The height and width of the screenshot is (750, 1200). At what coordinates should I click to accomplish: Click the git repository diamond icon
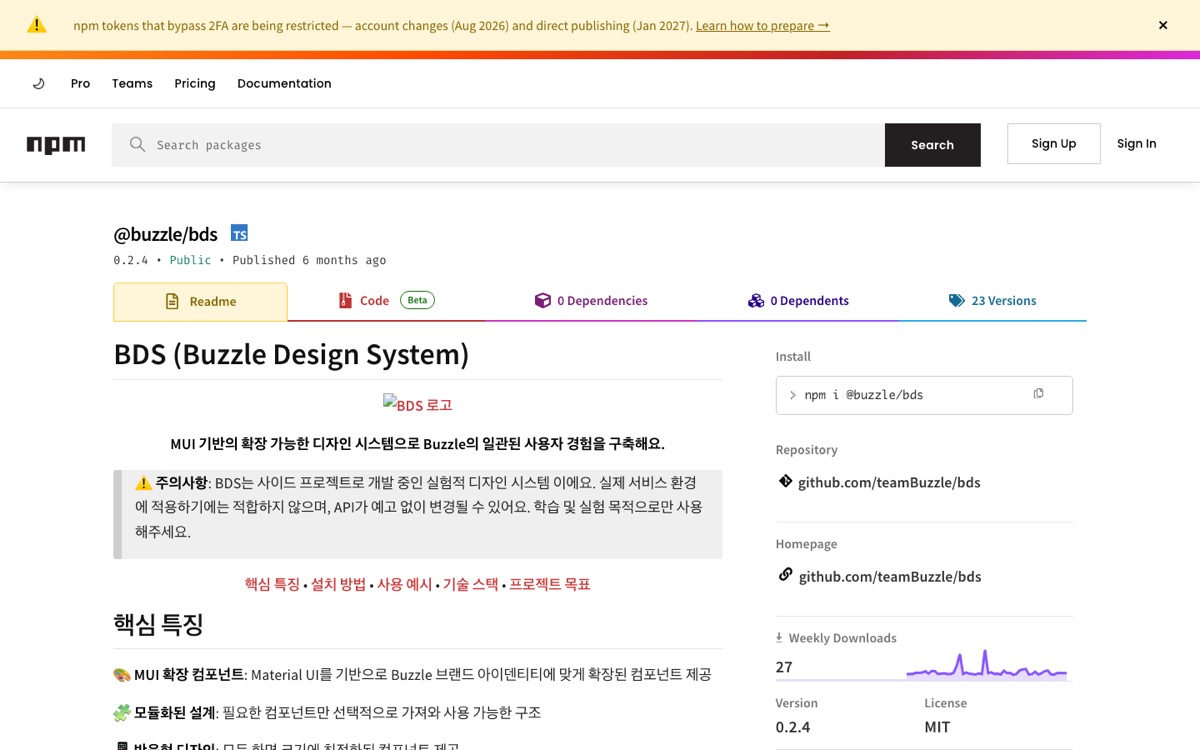[786, 481]
